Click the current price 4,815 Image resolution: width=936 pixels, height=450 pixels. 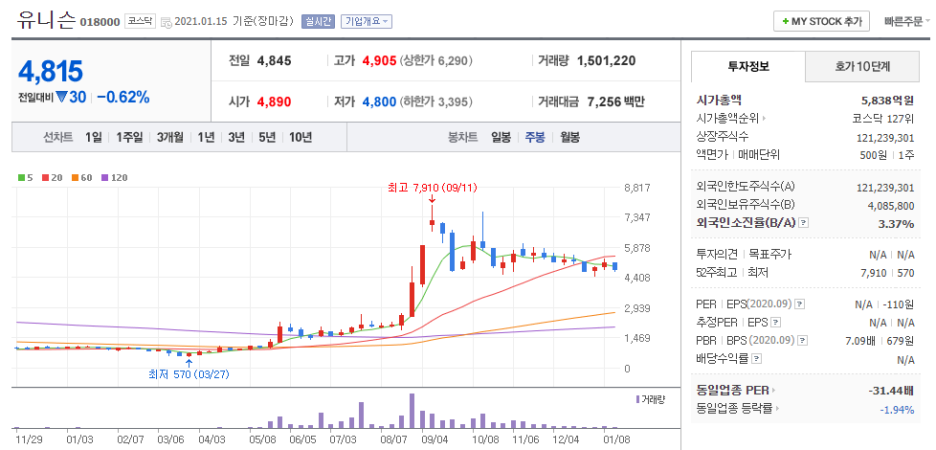[50, 72]
